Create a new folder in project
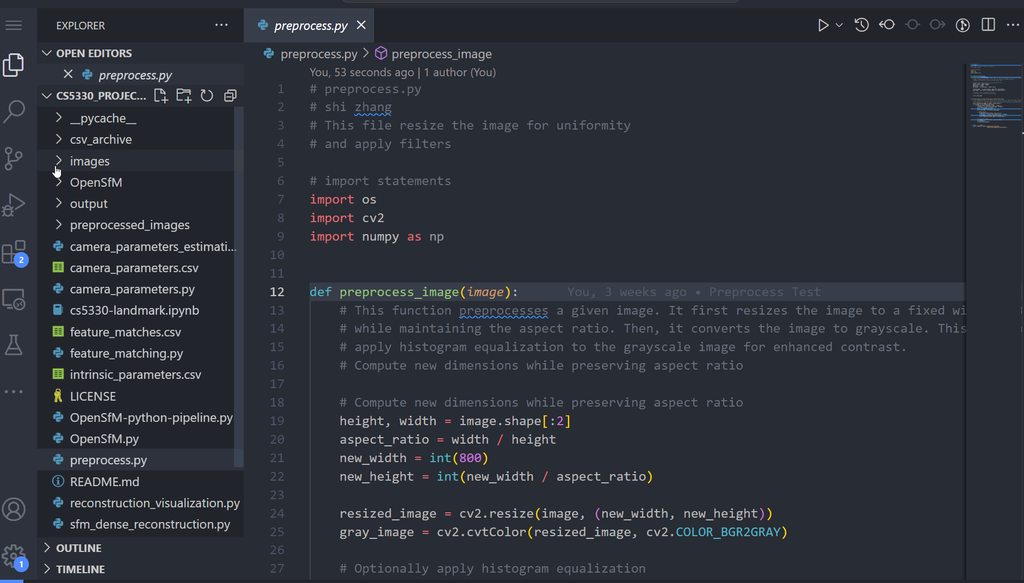1024x583 pixels. tap(184, 96)
